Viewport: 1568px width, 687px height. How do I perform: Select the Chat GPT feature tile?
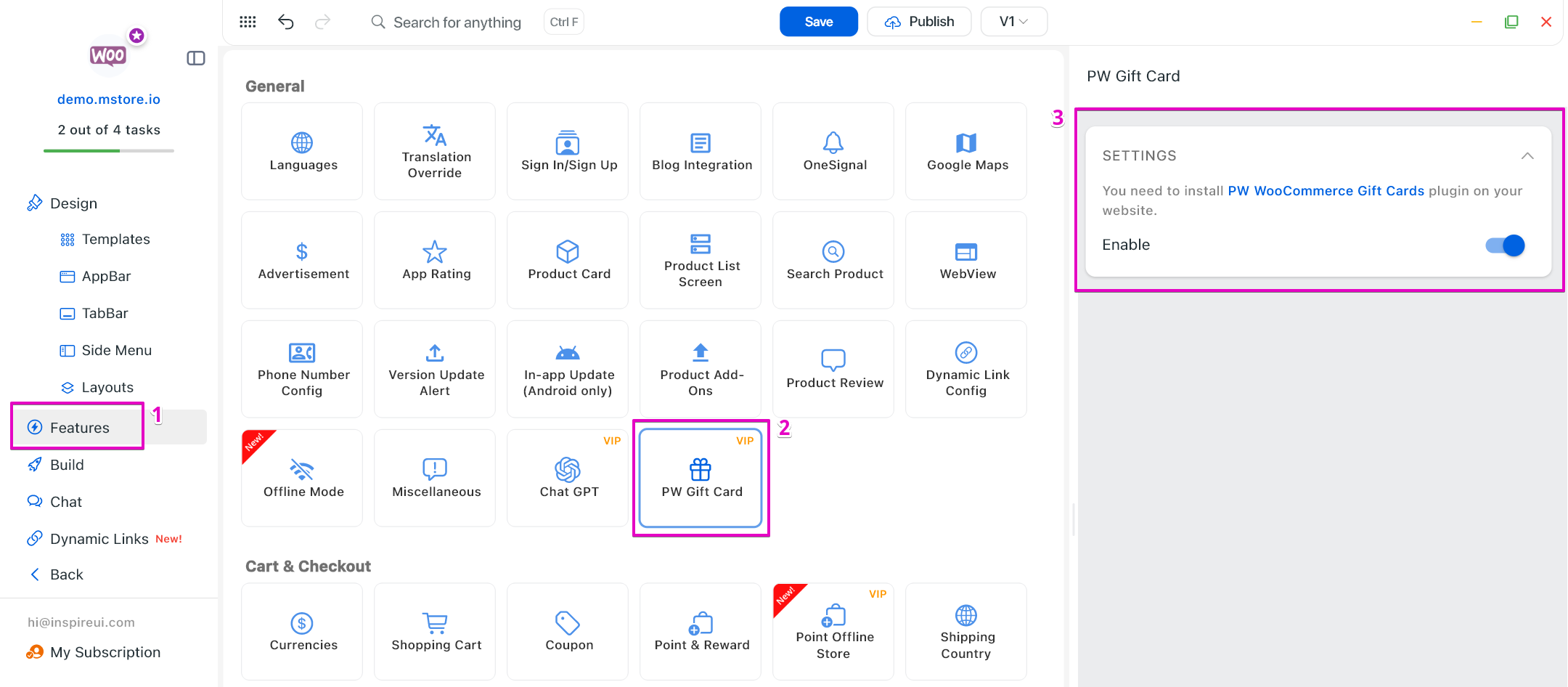tap(568, 478)
